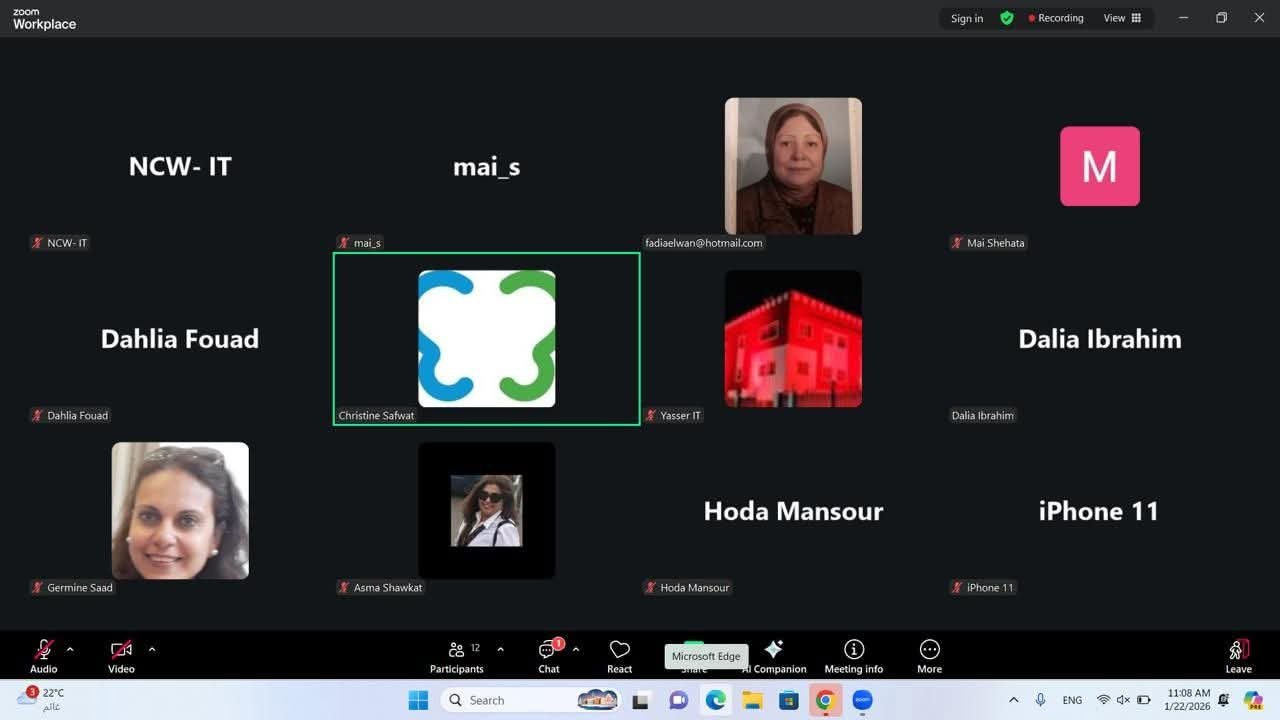Screen dimensions: 1280x720
Task: Click the Recording indicator
Action: [1056, 18]
